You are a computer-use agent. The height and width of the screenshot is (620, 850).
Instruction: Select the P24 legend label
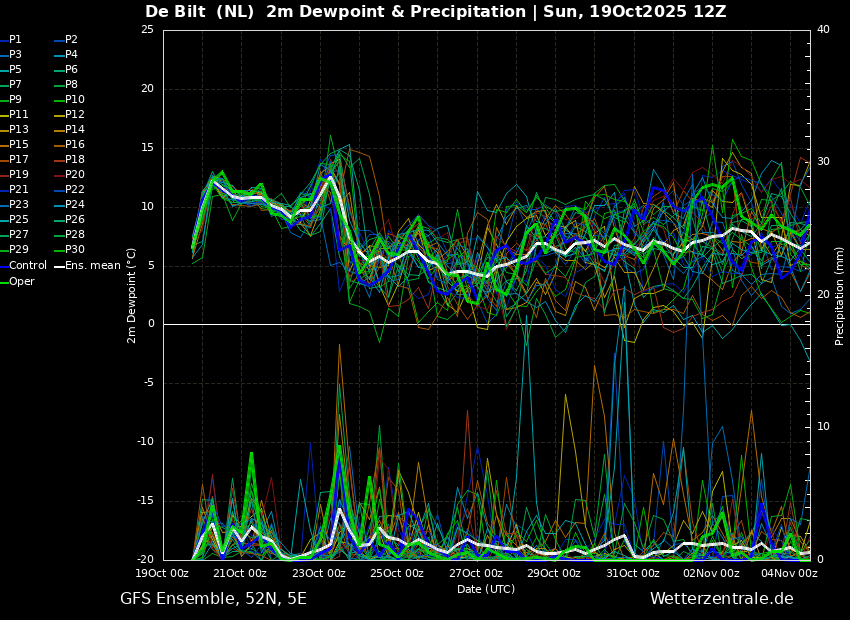pyautogui.click(x=75, y=204)
